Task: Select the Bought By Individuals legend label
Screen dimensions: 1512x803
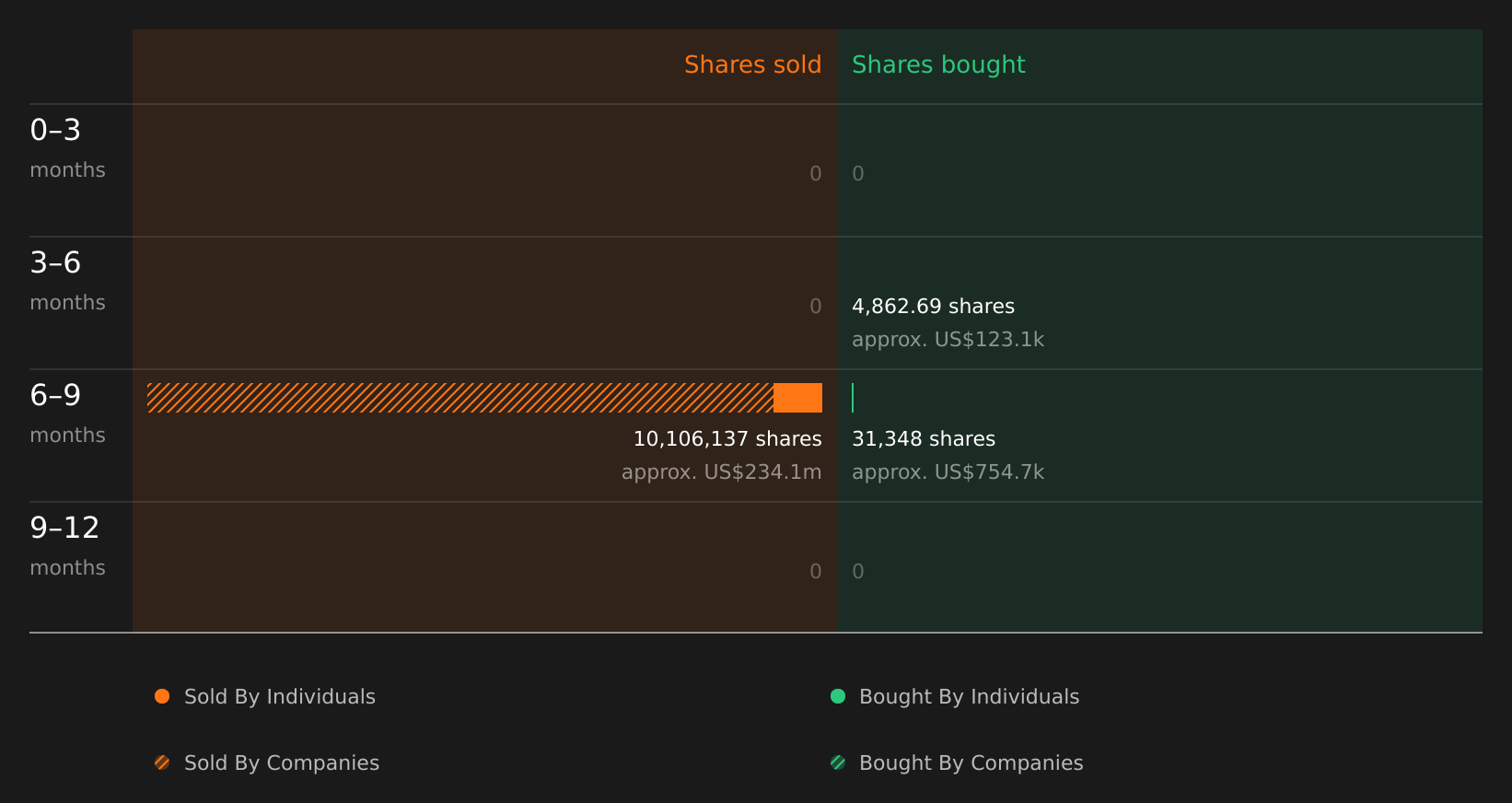Action: pyautogui.click(x=970, y=697)
